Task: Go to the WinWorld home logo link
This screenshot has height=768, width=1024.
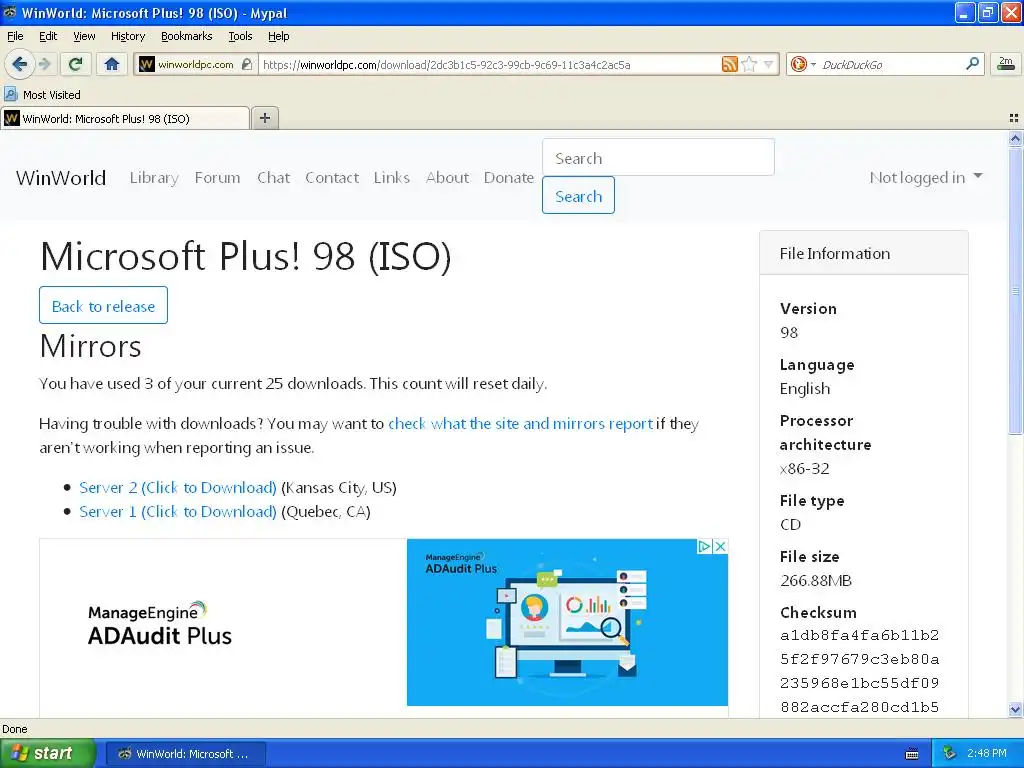Action: point(61,178)
